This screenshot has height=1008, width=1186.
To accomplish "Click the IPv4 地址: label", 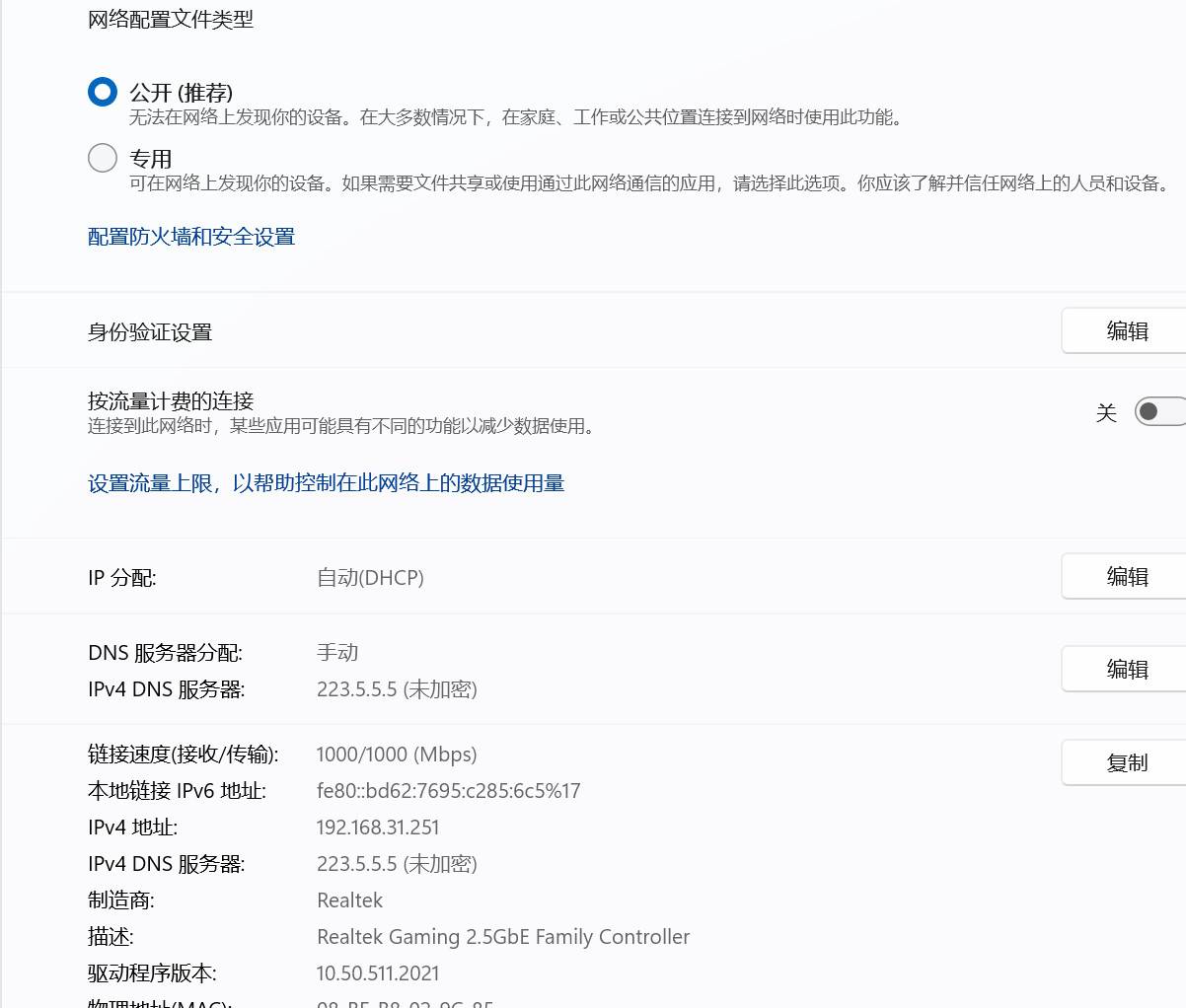I will tap(133, 828).
